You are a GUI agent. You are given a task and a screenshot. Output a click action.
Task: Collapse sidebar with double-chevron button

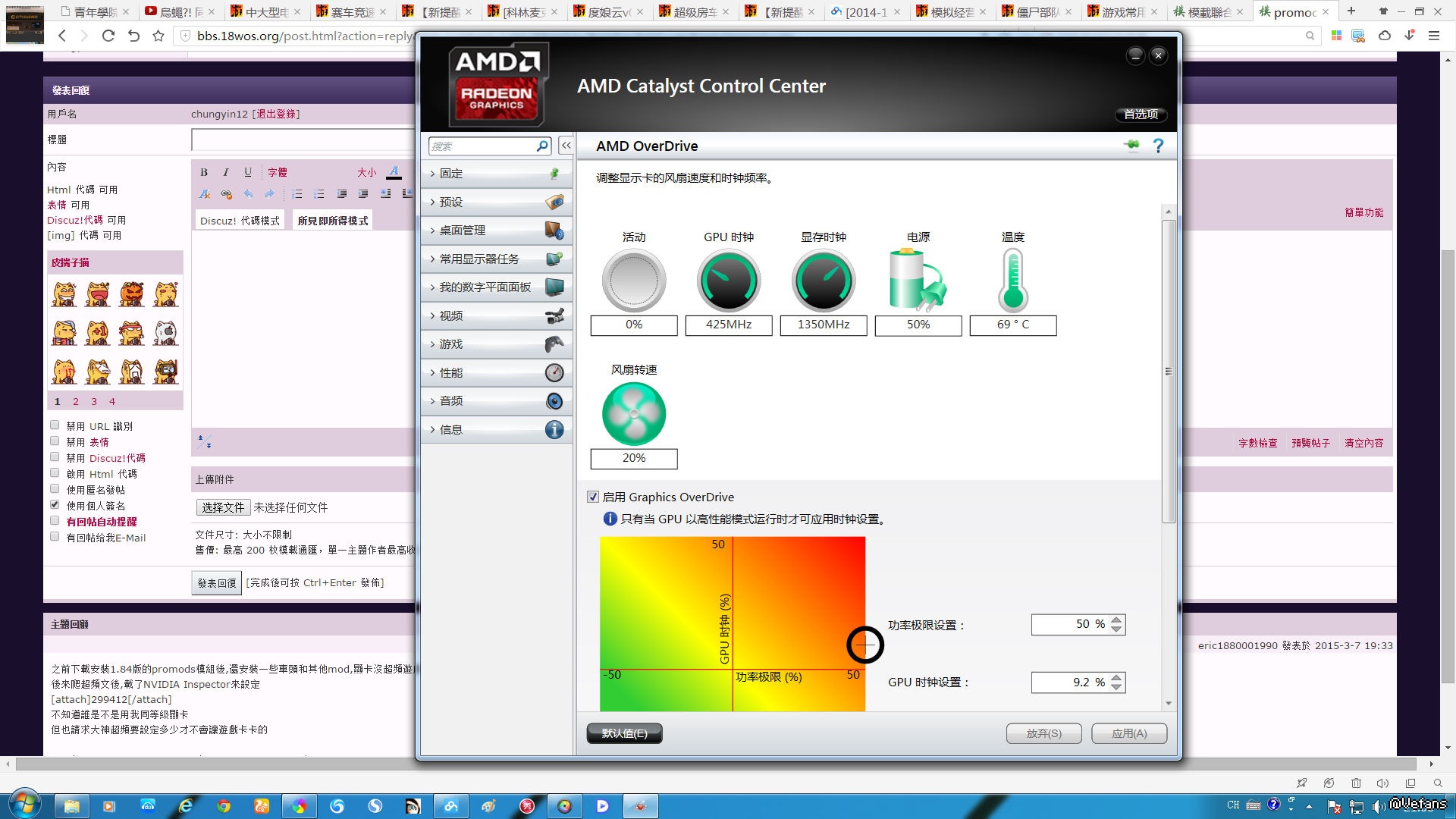point(566,146)
